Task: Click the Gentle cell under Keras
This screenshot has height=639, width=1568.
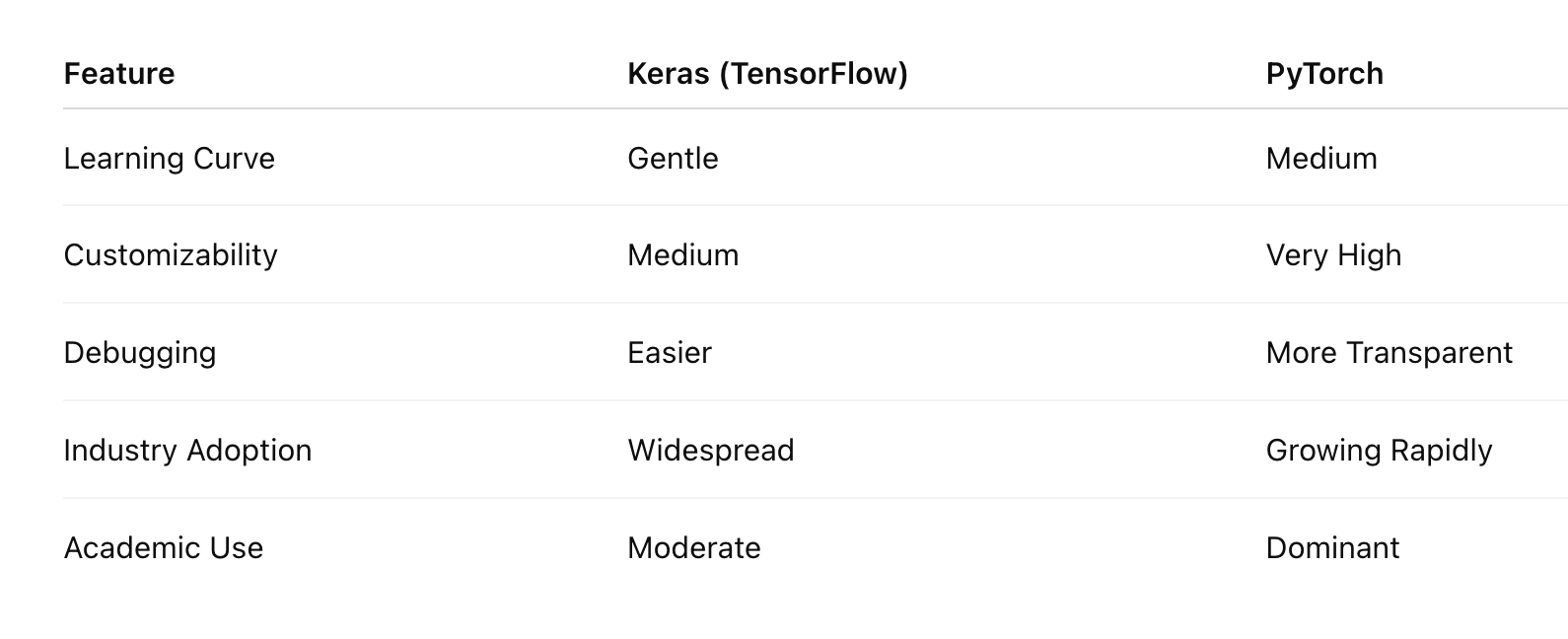Action: [673, 159]
